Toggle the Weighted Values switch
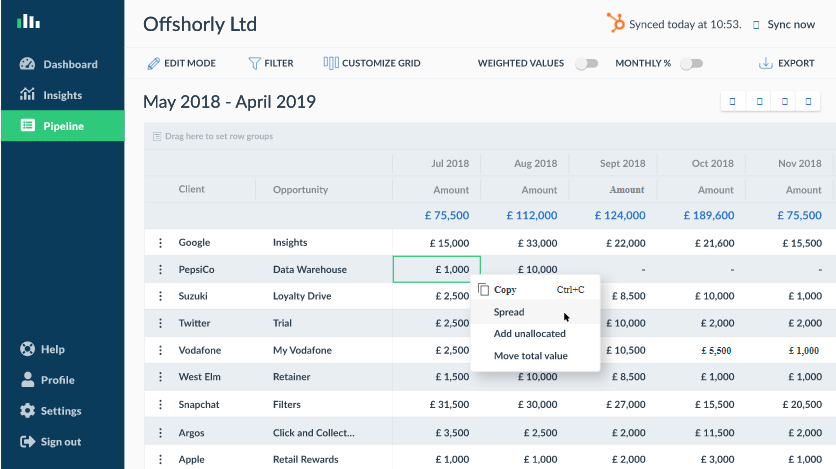This screenshot has width=836, height=469. pos(586,63)
